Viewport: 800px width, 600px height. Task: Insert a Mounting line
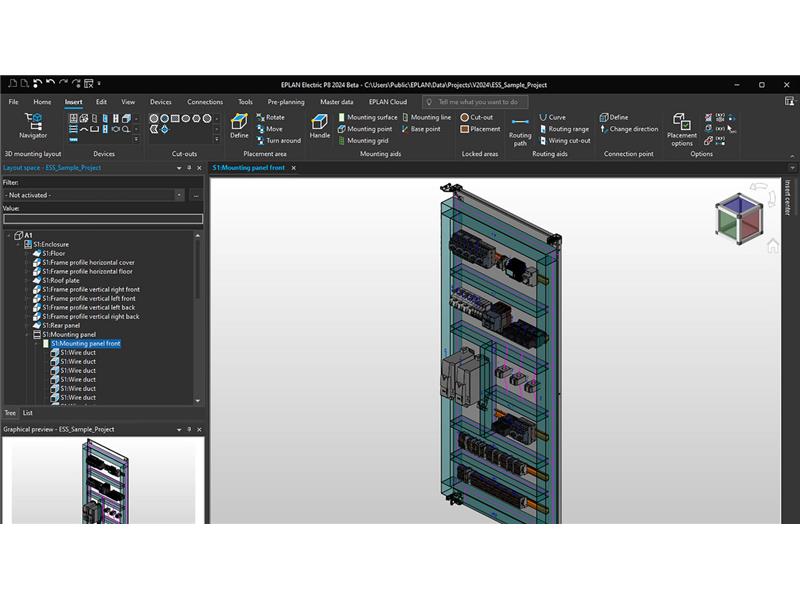[x=427, y=117]
